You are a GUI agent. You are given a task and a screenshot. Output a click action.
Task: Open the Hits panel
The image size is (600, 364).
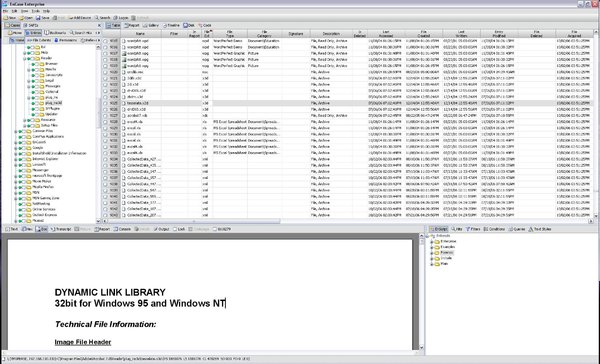pos(457,229)
